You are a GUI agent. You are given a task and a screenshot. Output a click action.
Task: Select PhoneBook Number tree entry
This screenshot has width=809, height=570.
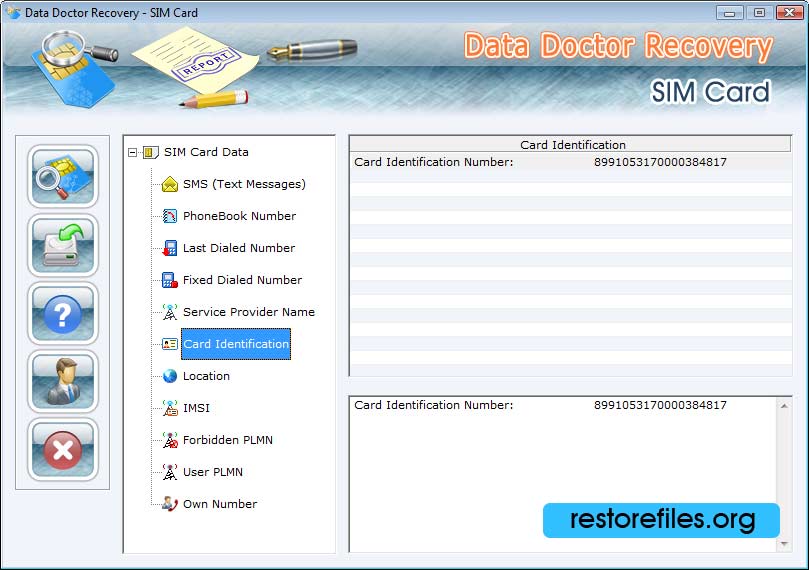tap(239, 216)
